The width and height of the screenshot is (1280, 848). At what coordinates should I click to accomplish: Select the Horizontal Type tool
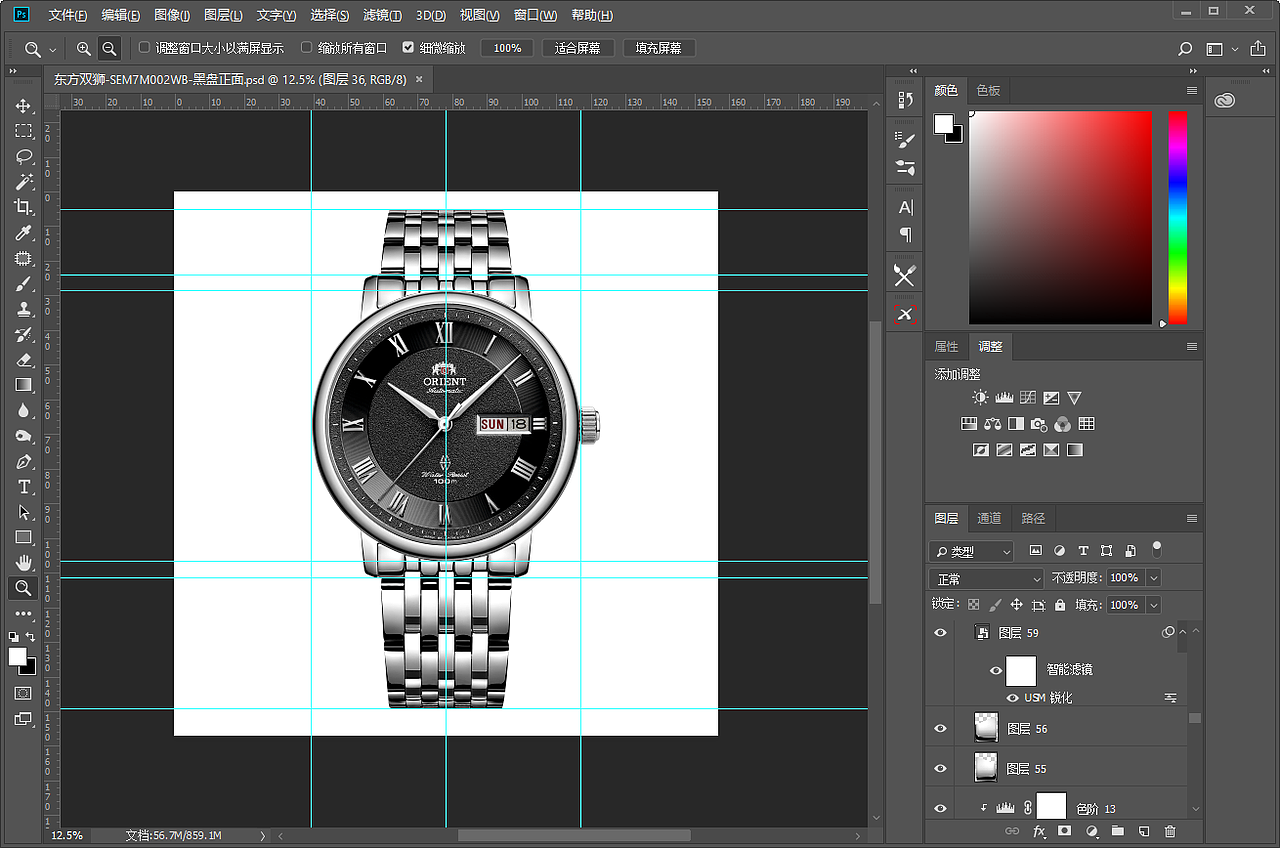[23, 487]
